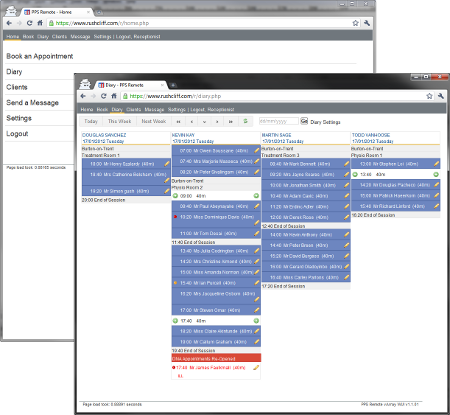Click Douglas Sanchez column header

(104, 135)
